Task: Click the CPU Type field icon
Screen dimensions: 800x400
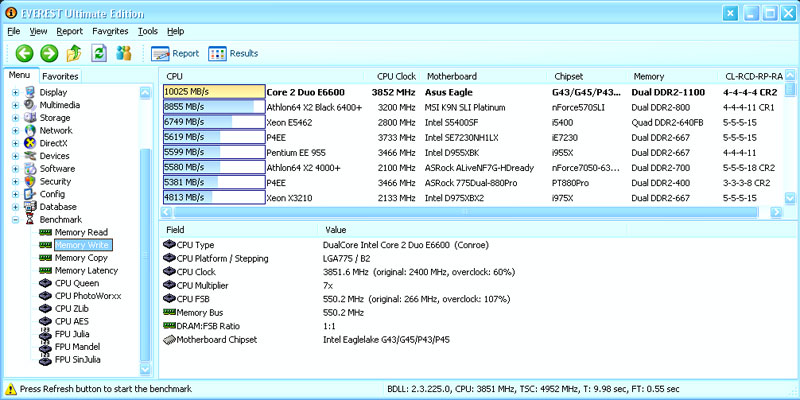Action: coord(169,245)
